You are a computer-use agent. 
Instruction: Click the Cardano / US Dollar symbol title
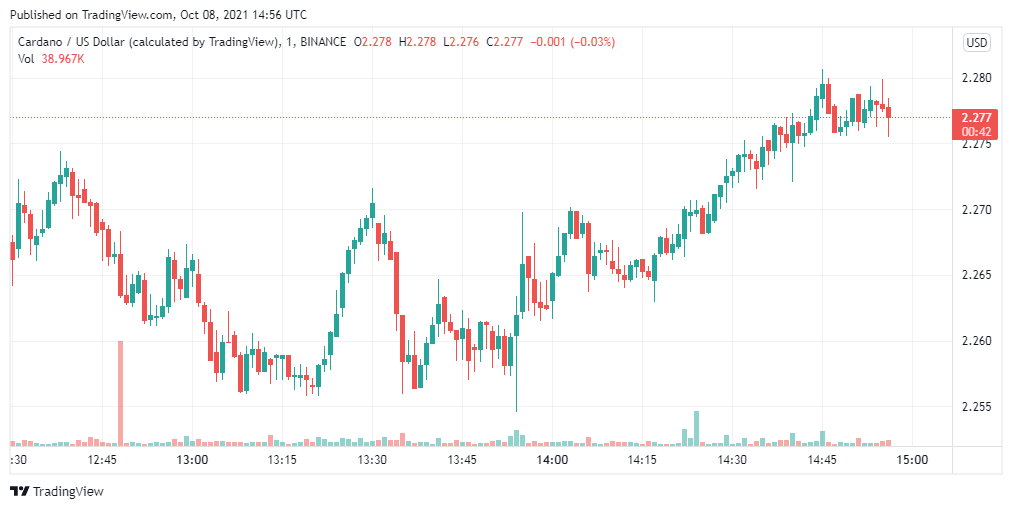(148, 42)
